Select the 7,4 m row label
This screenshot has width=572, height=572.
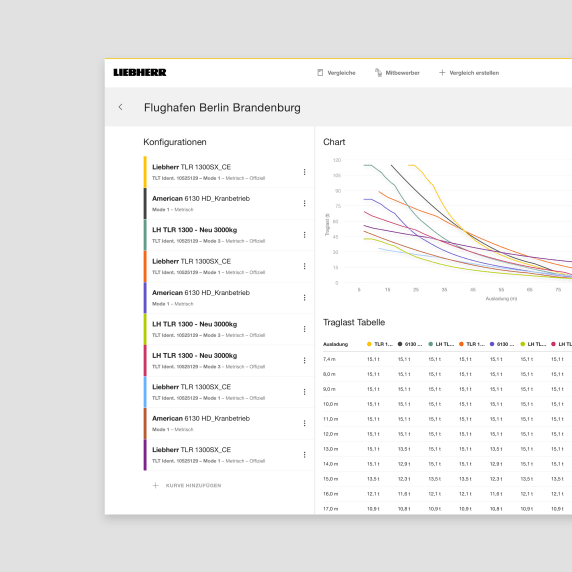click(x=329, y=359)
